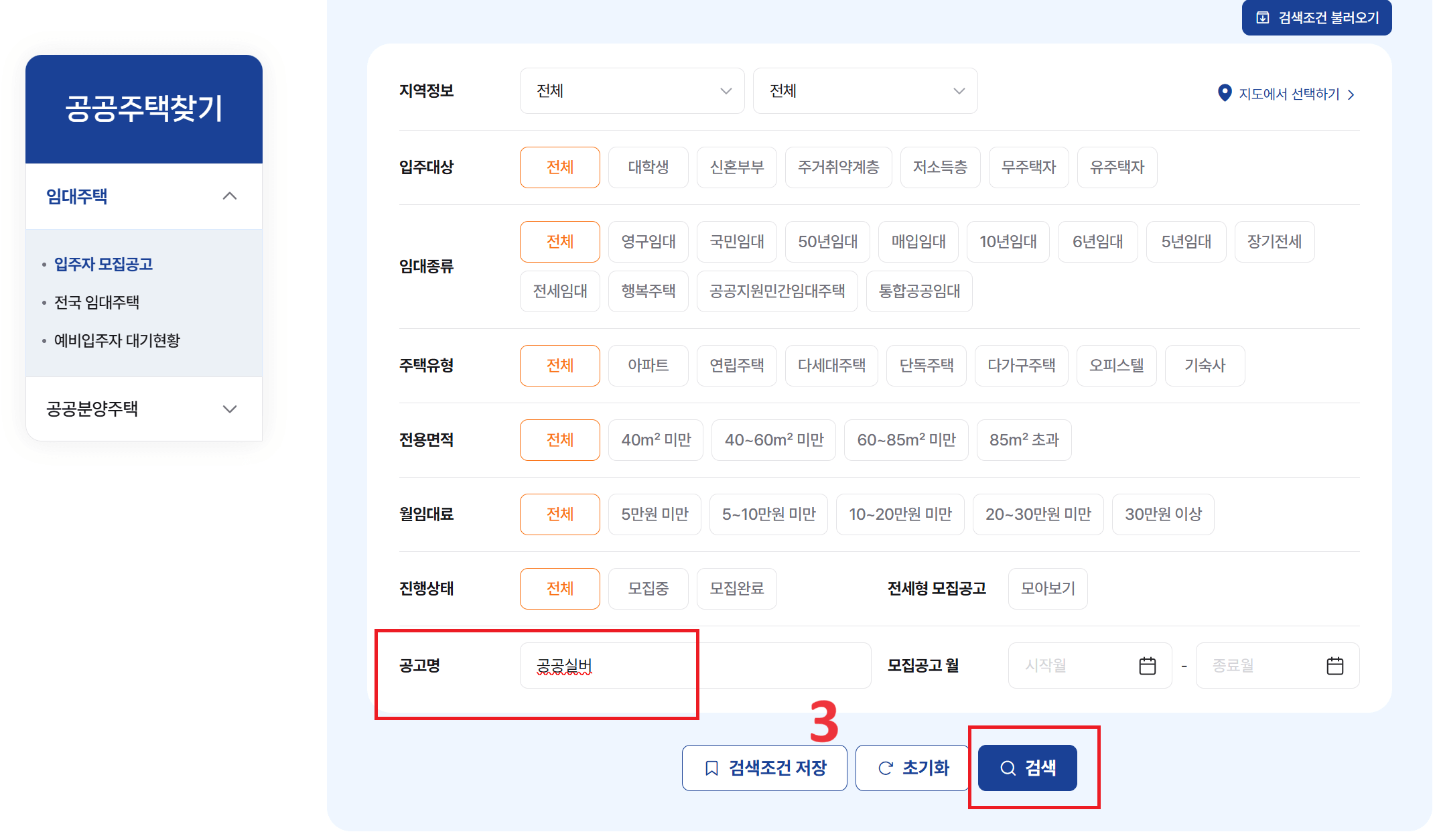Screen dimensions: 1433x840
Task: Select 오피스텔 under 주택유형
Action: coord(1116,365)
